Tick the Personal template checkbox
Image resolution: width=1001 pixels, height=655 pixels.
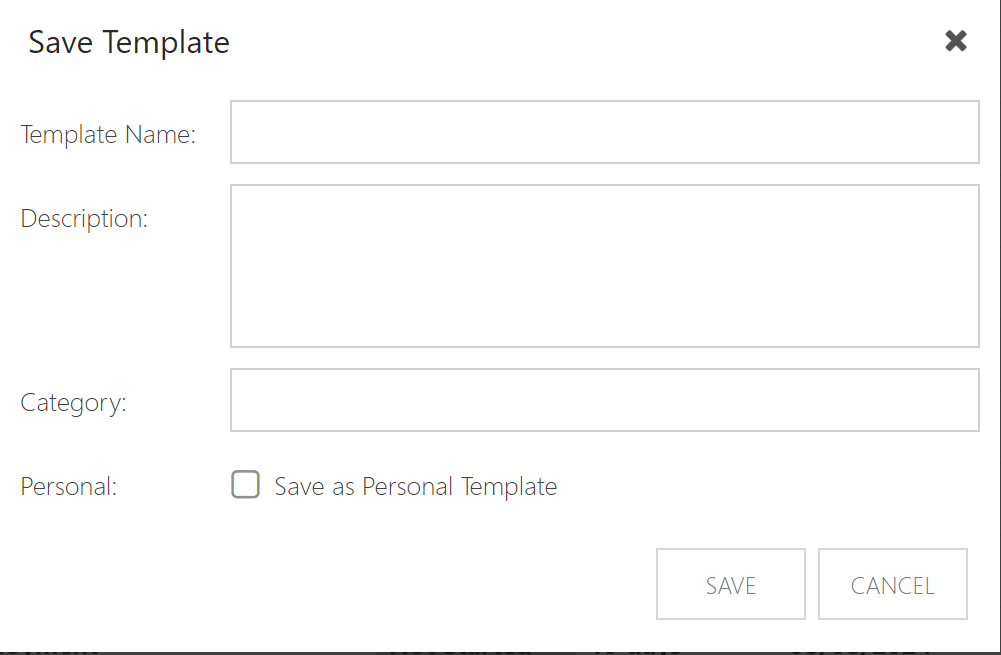point(245,485)
